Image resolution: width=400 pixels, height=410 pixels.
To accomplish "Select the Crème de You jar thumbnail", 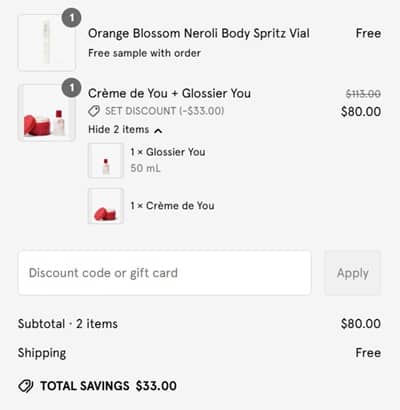I will 106,206.
